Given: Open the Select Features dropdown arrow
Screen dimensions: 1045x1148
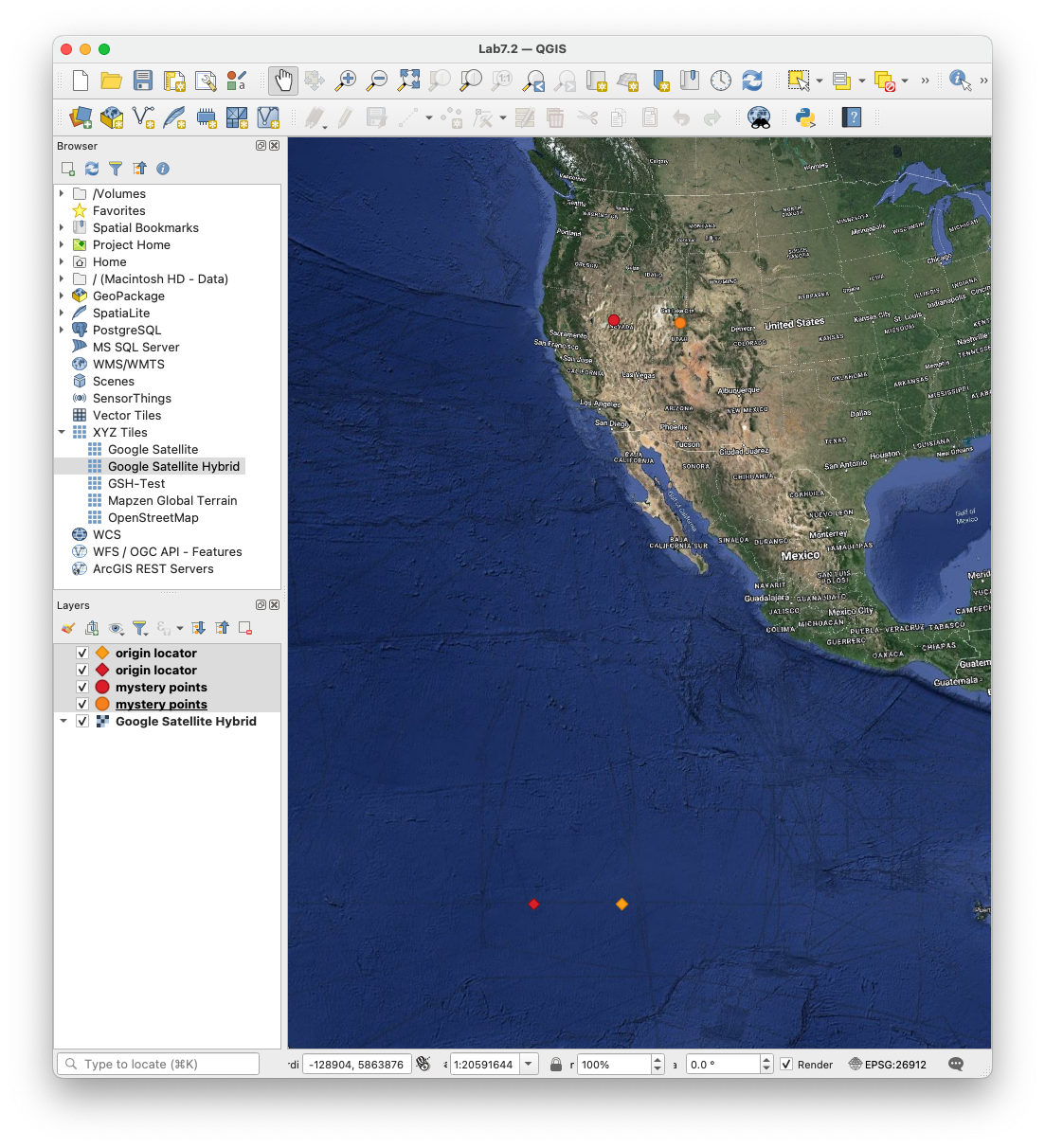Looking at the screenshot, I should coord(820,81).
